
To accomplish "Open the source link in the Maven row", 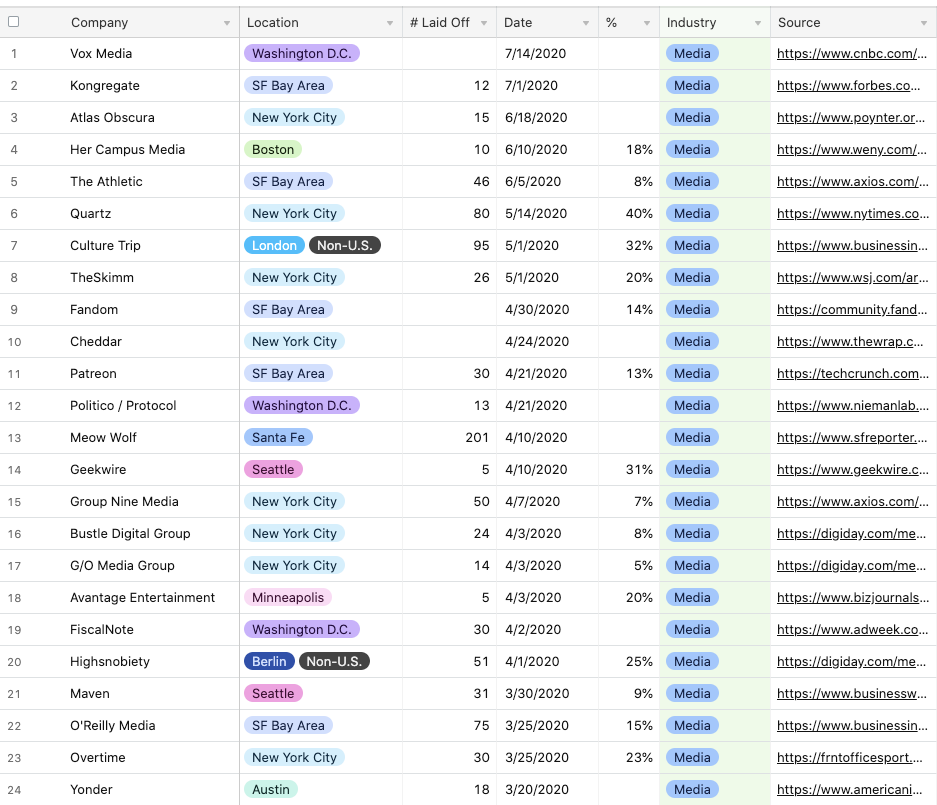I will point(851,694).
